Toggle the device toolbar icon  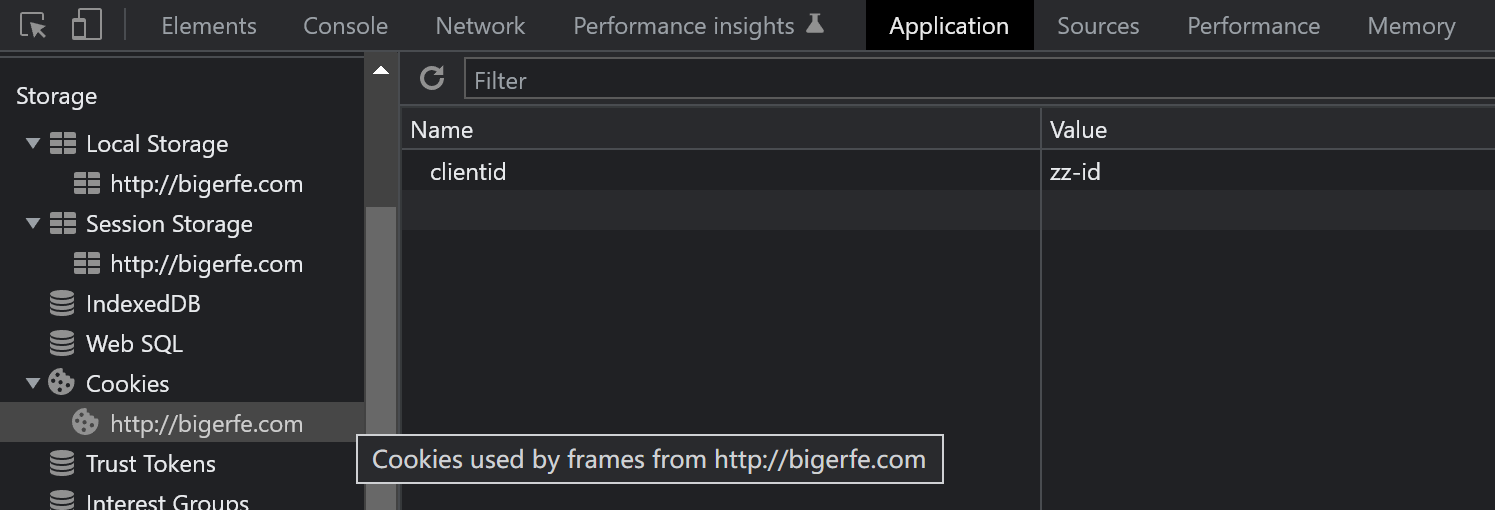pyautogui.click(x=87, y=26)
